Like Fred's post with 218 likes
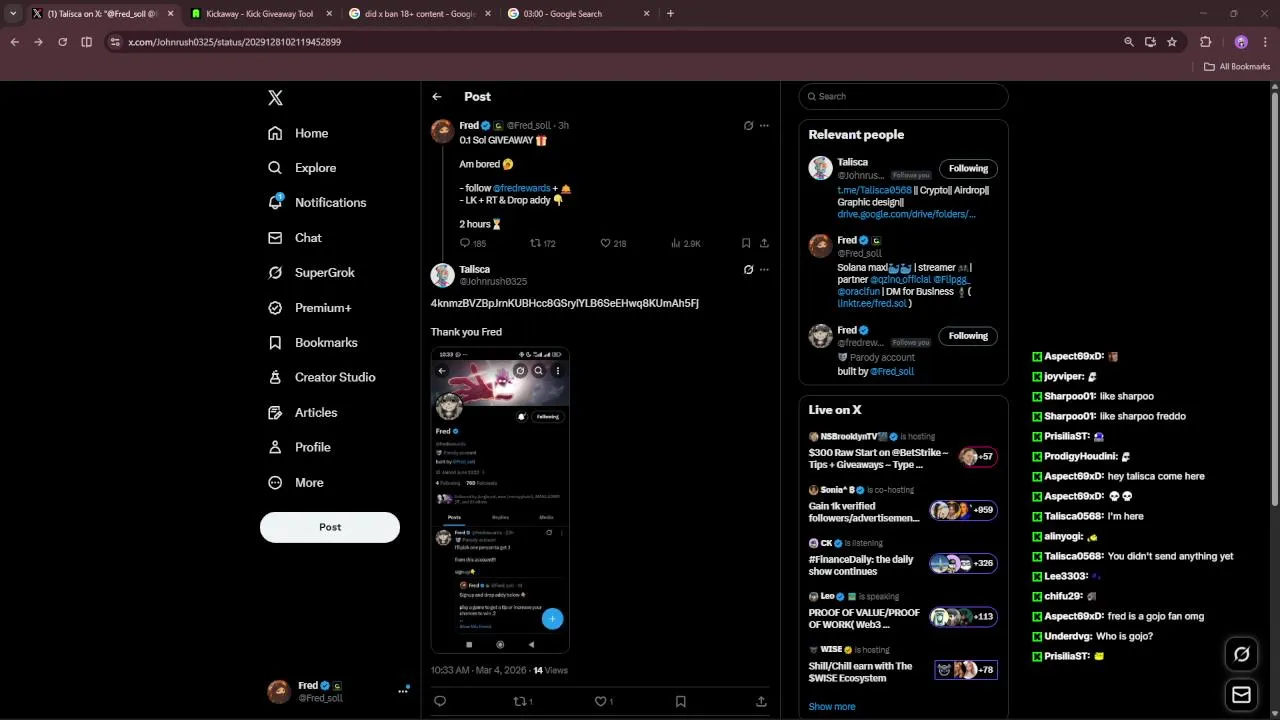 (605, 243)
